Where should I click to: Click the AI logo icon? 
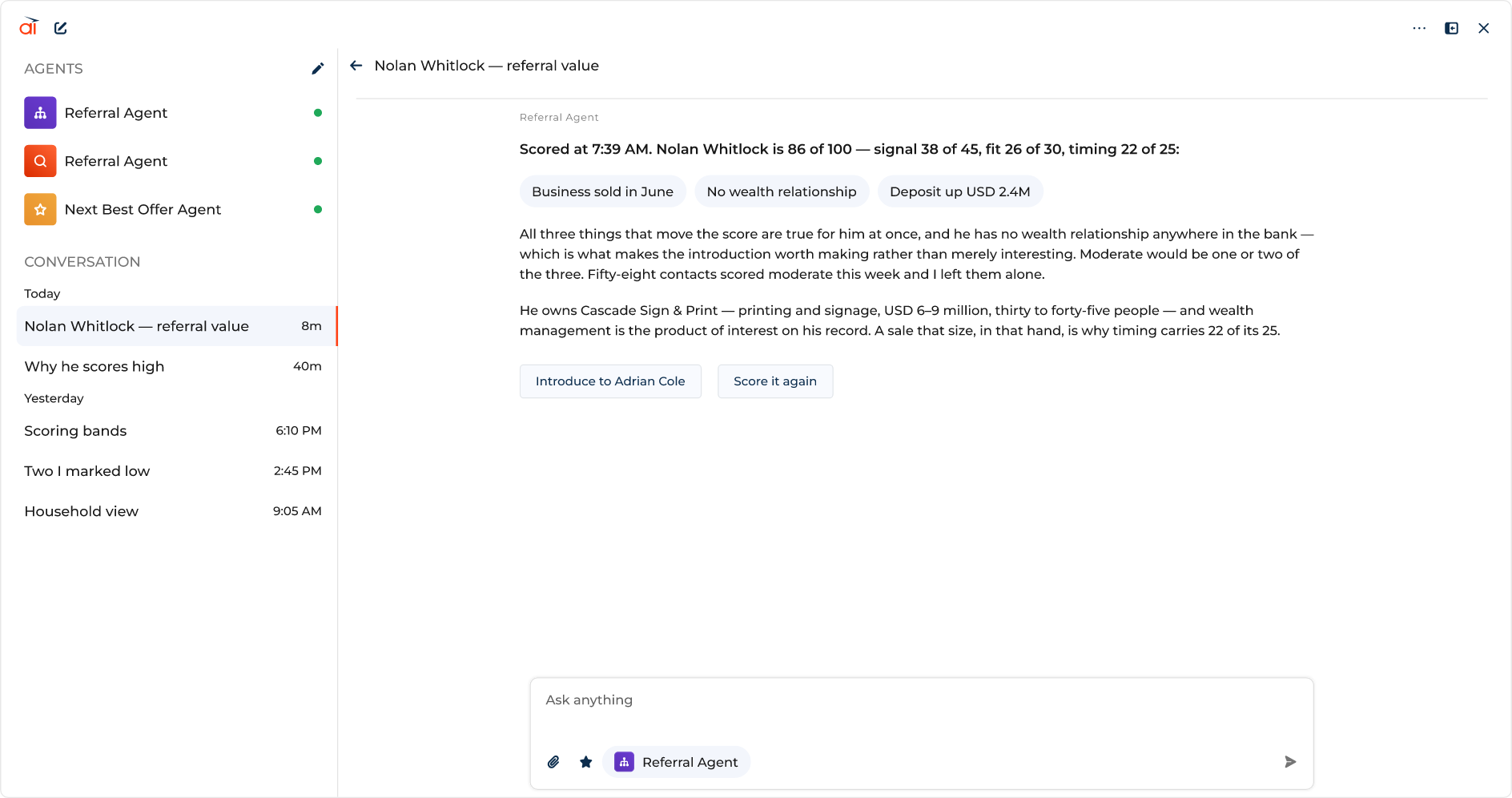29,27
